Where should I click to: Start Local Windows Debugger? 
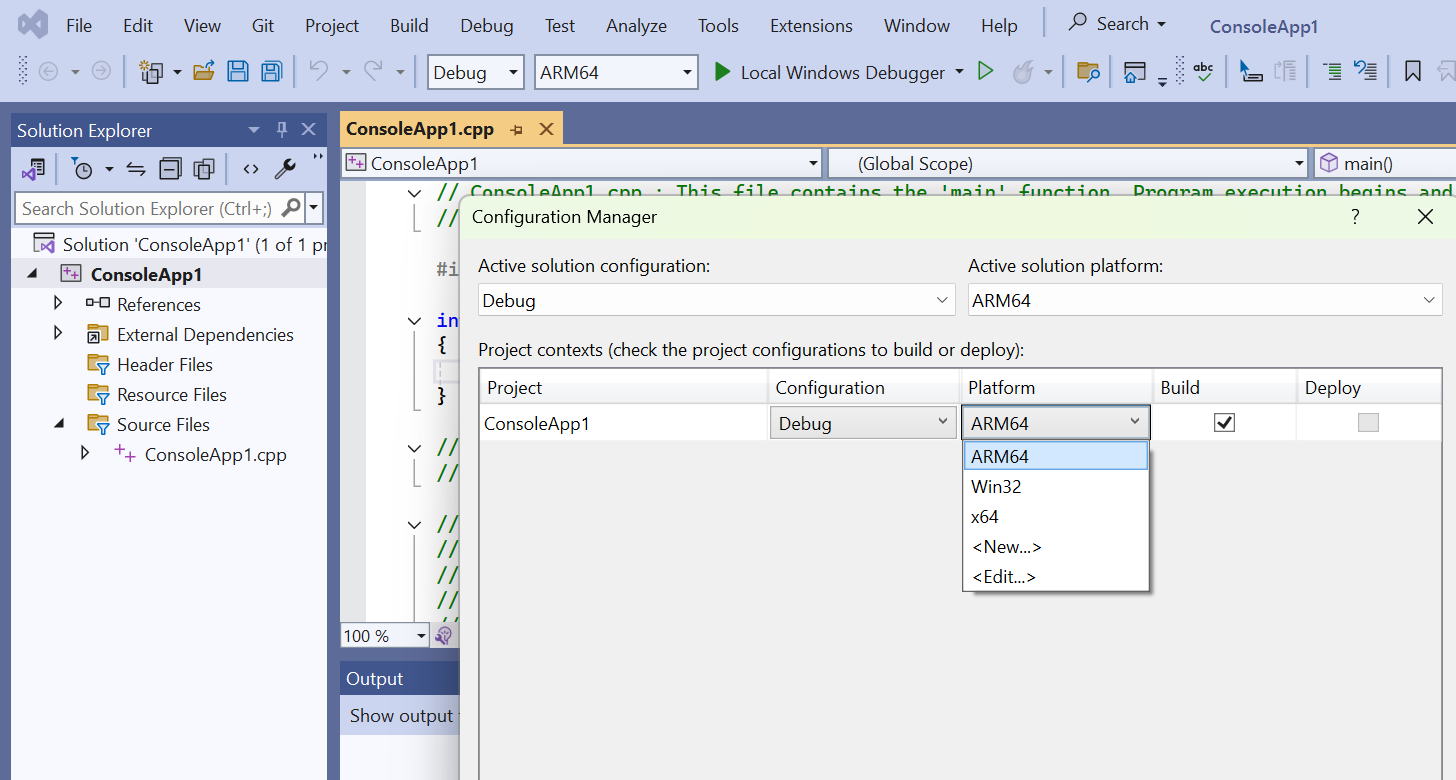829,72
